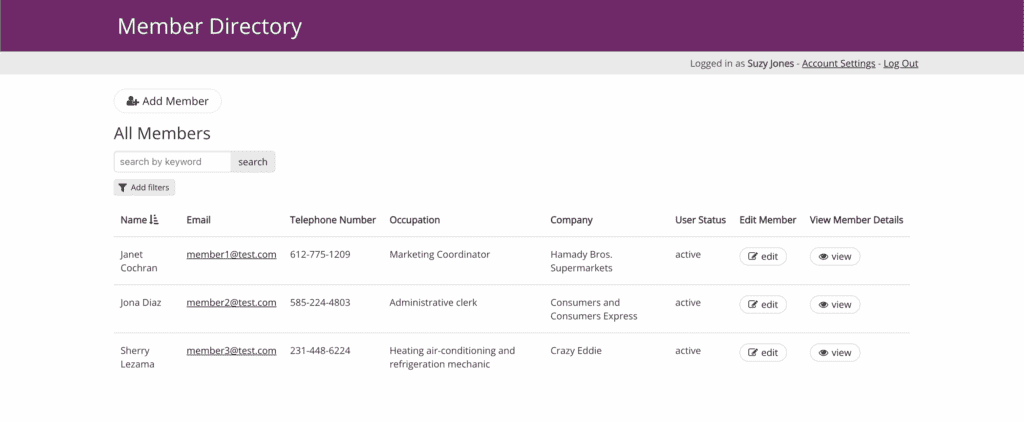Open the member1@test.com email link
The width and height of the screenshot is (1024, 422).
coord(231,255)
